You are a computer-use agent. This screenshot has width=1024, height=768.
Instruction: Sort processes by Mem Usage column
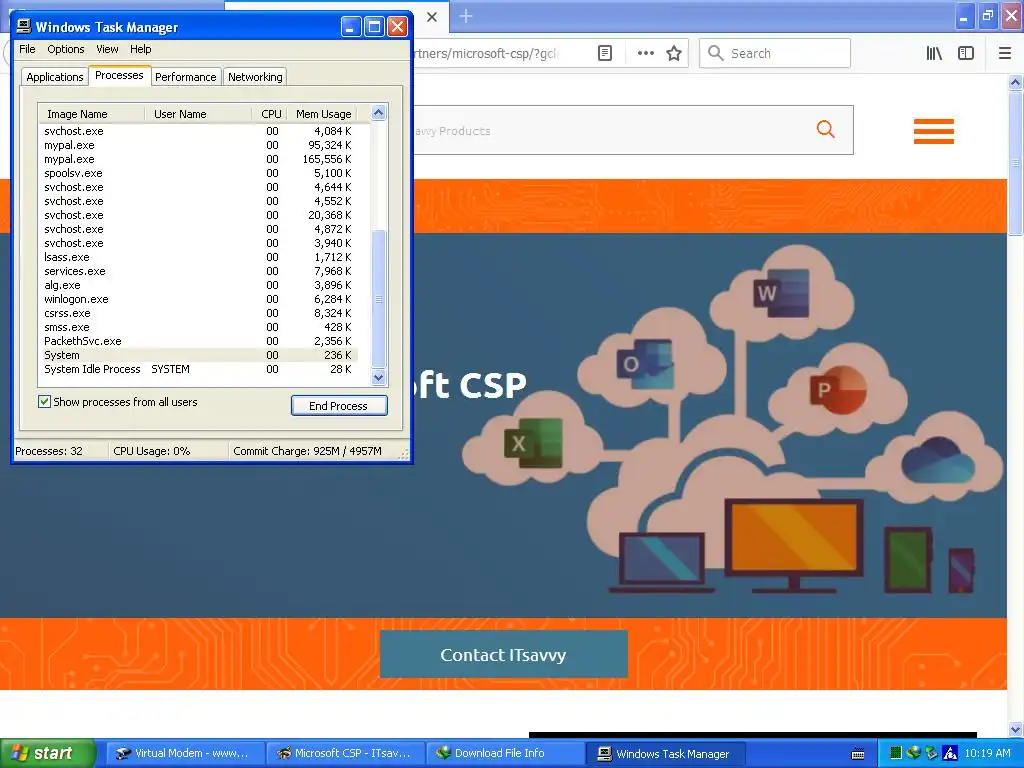click(x=323, y=114)
